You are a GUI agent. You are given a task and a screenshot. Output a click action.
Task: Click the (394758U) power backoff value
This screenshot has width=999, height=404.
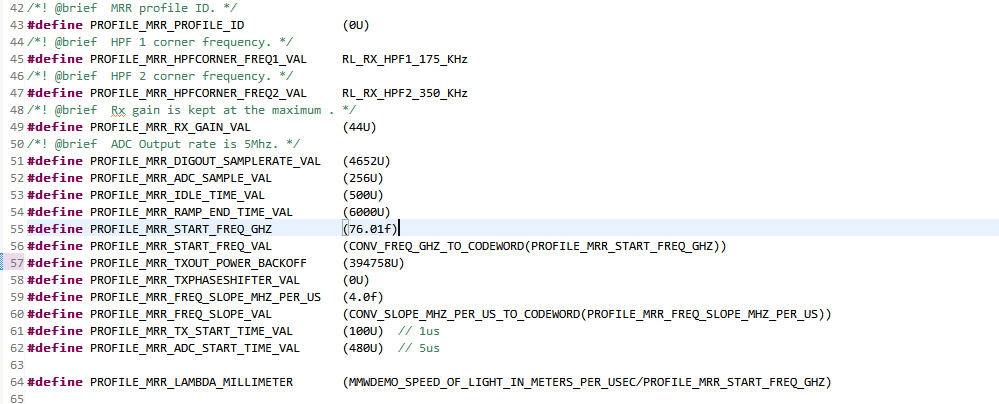point(373,263)
